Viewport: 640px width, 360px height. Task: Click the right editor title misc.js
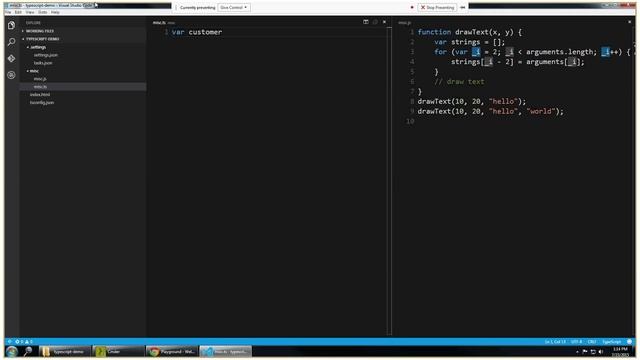(404, 22)
